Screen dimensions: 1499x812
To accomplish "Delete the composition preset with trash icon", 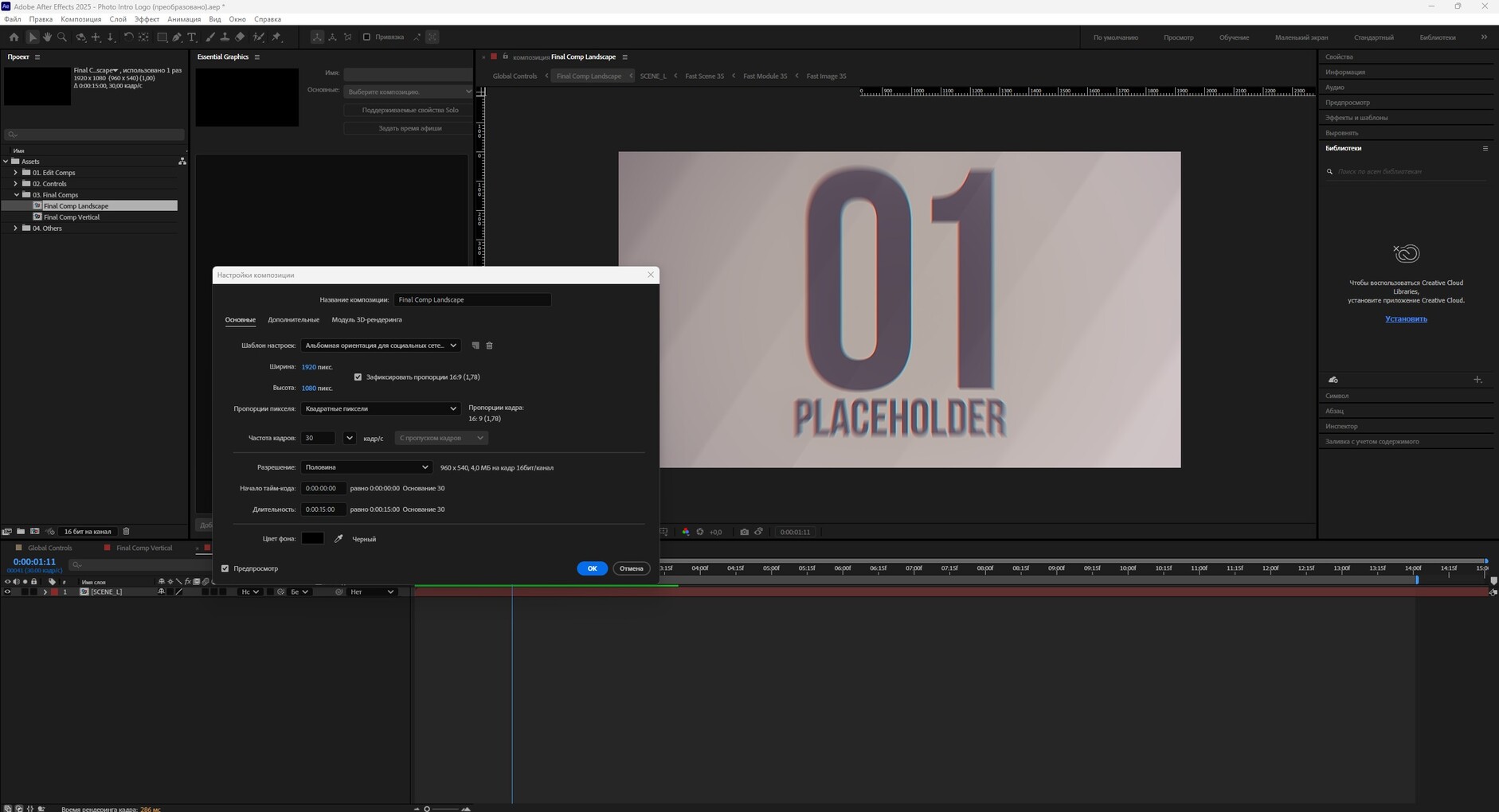I will click(x=489, y=345).
